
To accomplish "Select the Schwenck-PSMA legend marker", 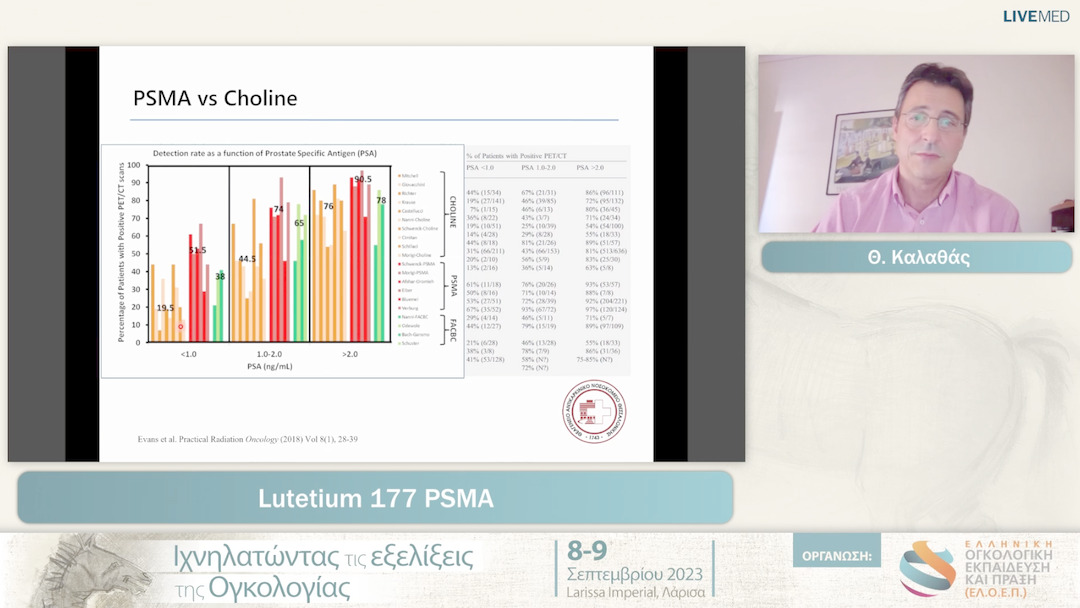I will coord(399,264).
